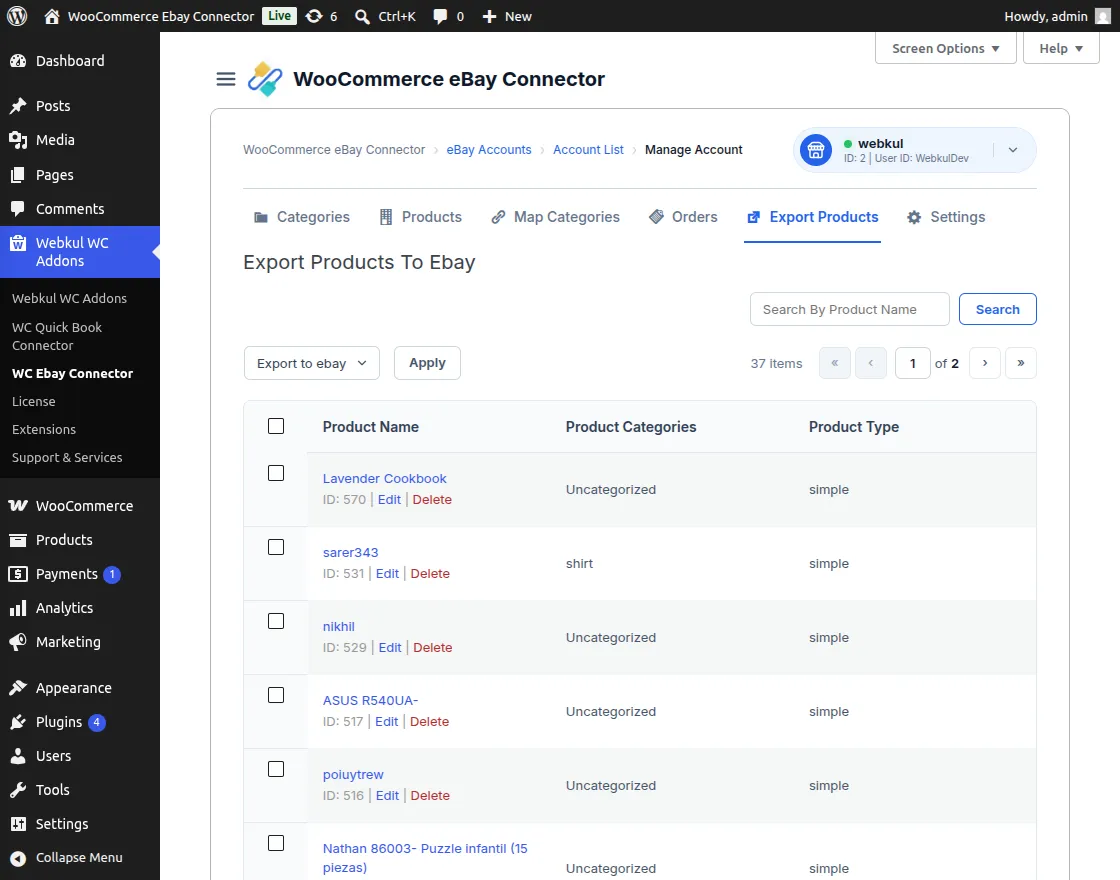Click Edit for Lavender Cookbook
1120x880 pixels.
point(389,500)
